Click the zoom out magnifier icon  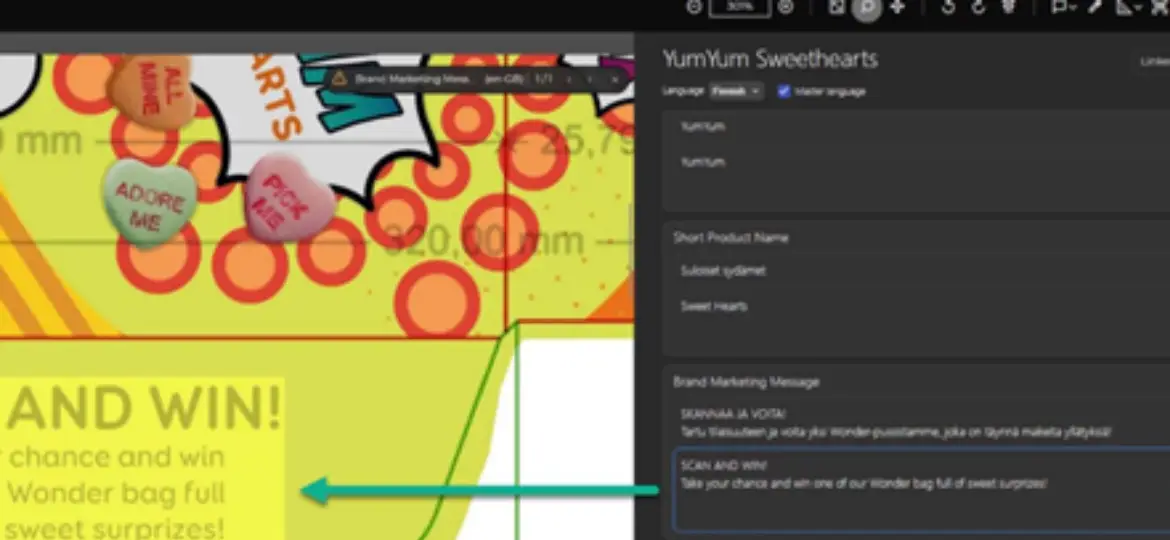pyautogui.click(x=695, y=7)
